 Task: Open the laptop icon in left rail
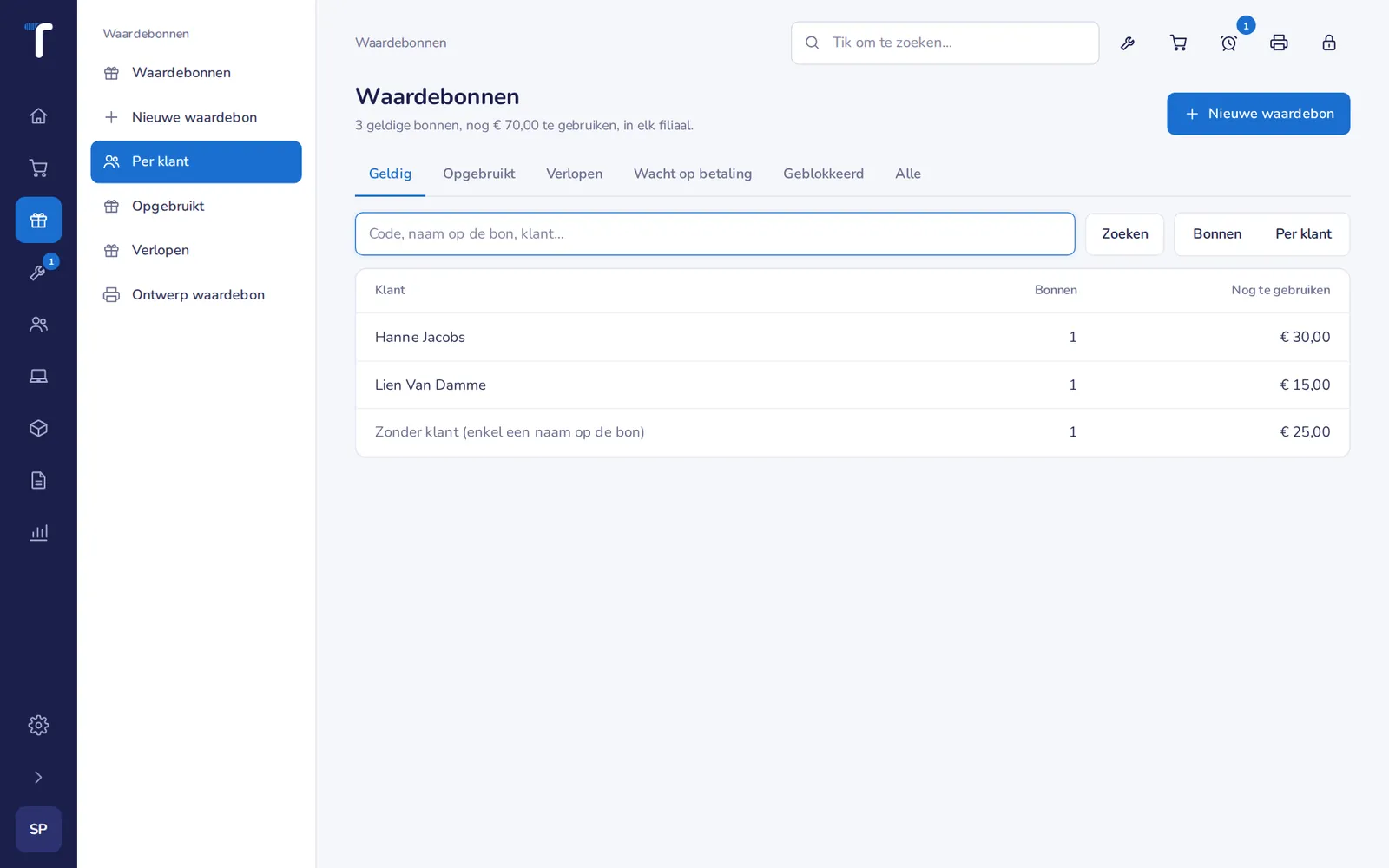tap(38, 376)
